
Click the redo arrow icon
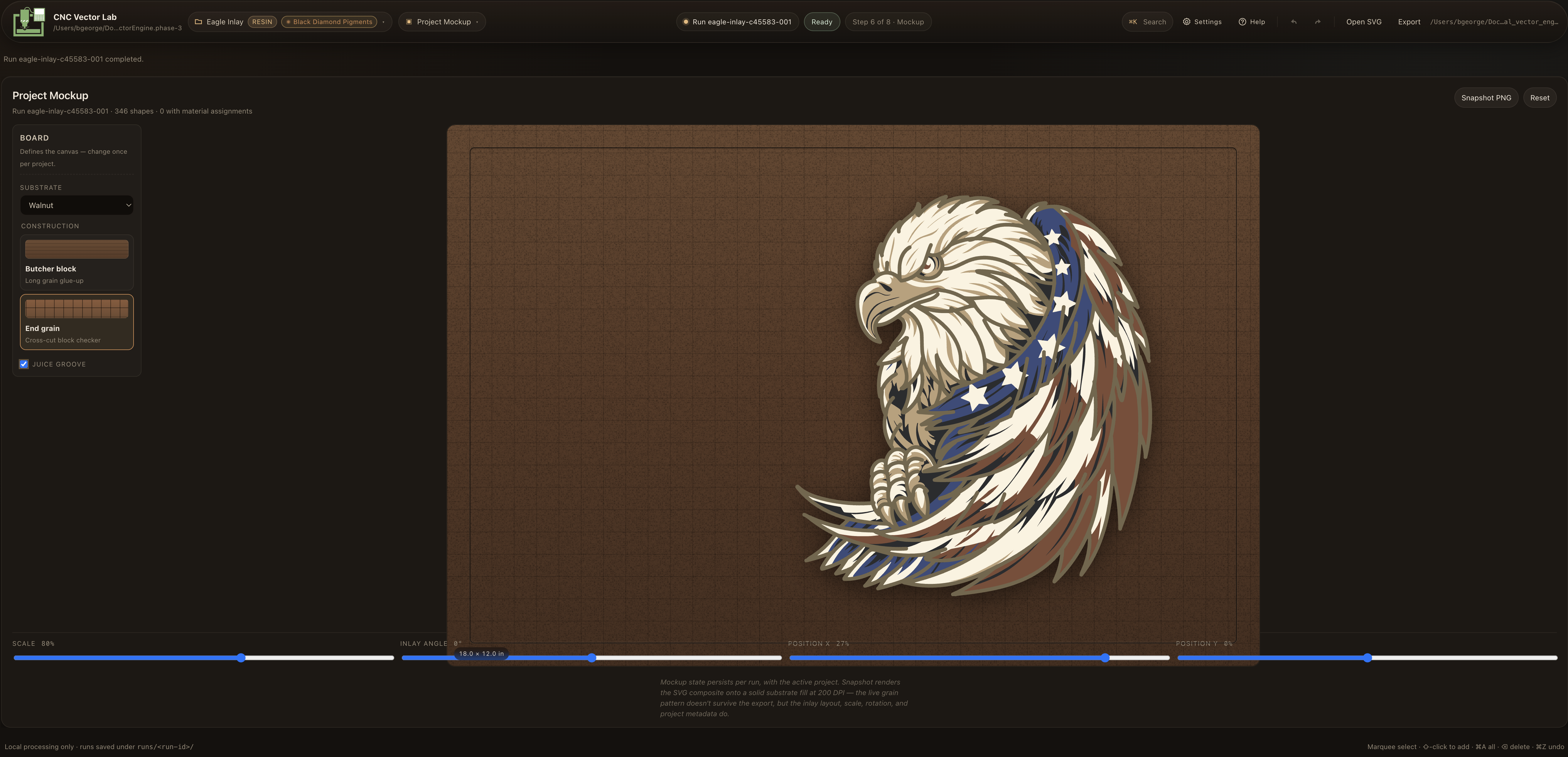[x=1318, y=22]
